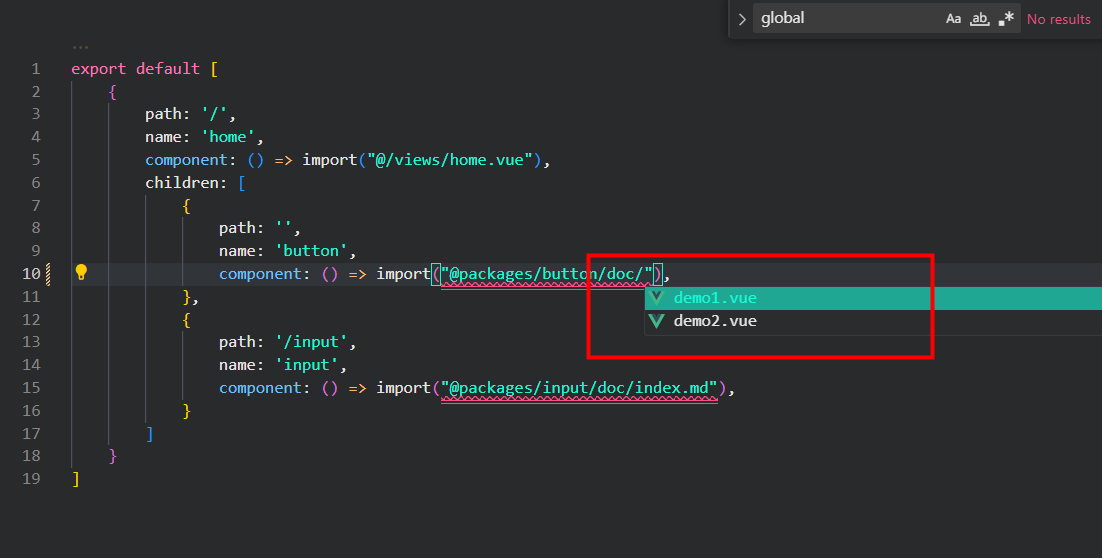The image size is (1102, 558).
Task: Select demo2.vue suggestion
Action: click(873, 321)
